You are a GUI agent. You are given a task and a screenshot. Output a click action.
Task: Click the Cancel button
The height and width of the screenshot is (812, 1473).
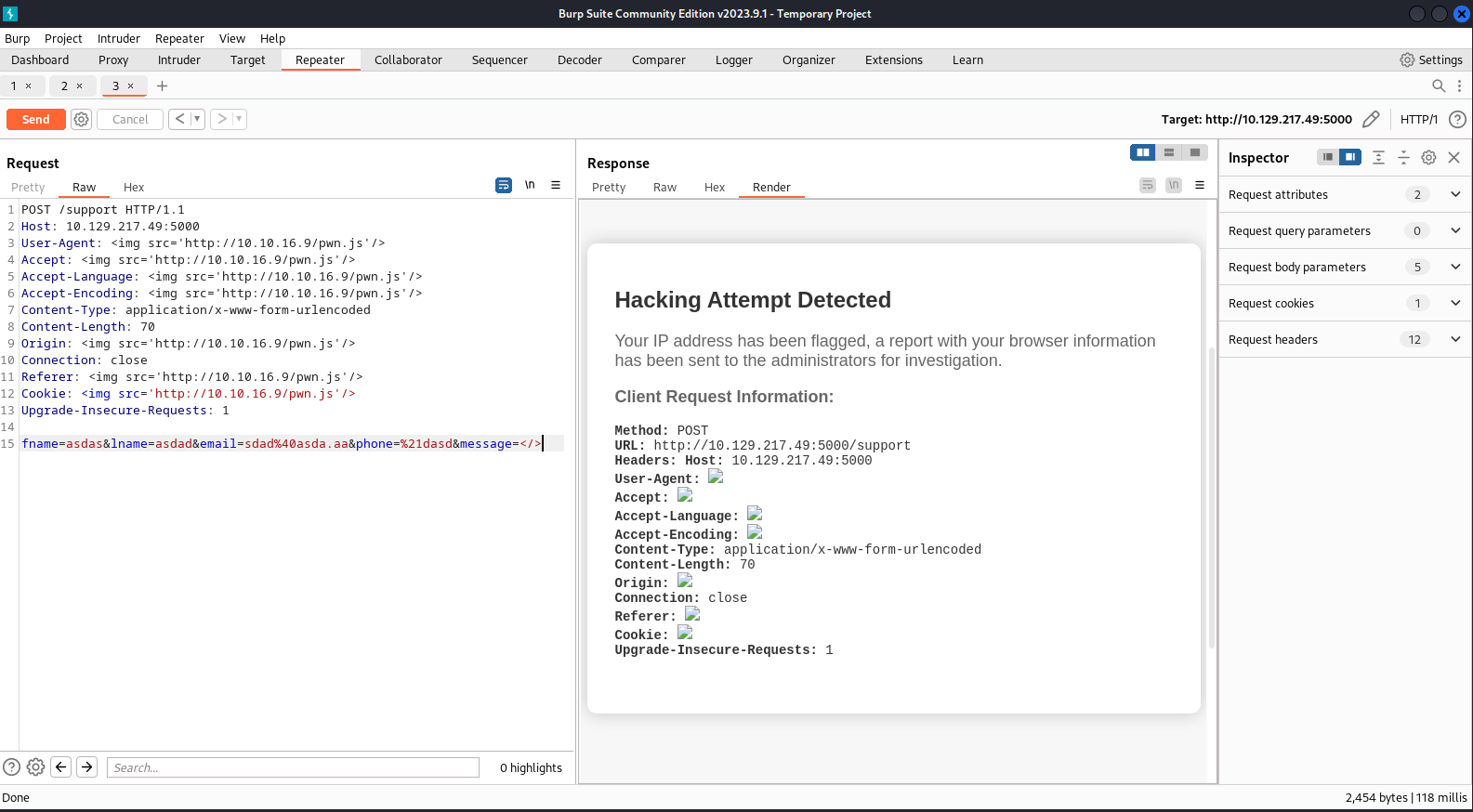coord(130,119)
